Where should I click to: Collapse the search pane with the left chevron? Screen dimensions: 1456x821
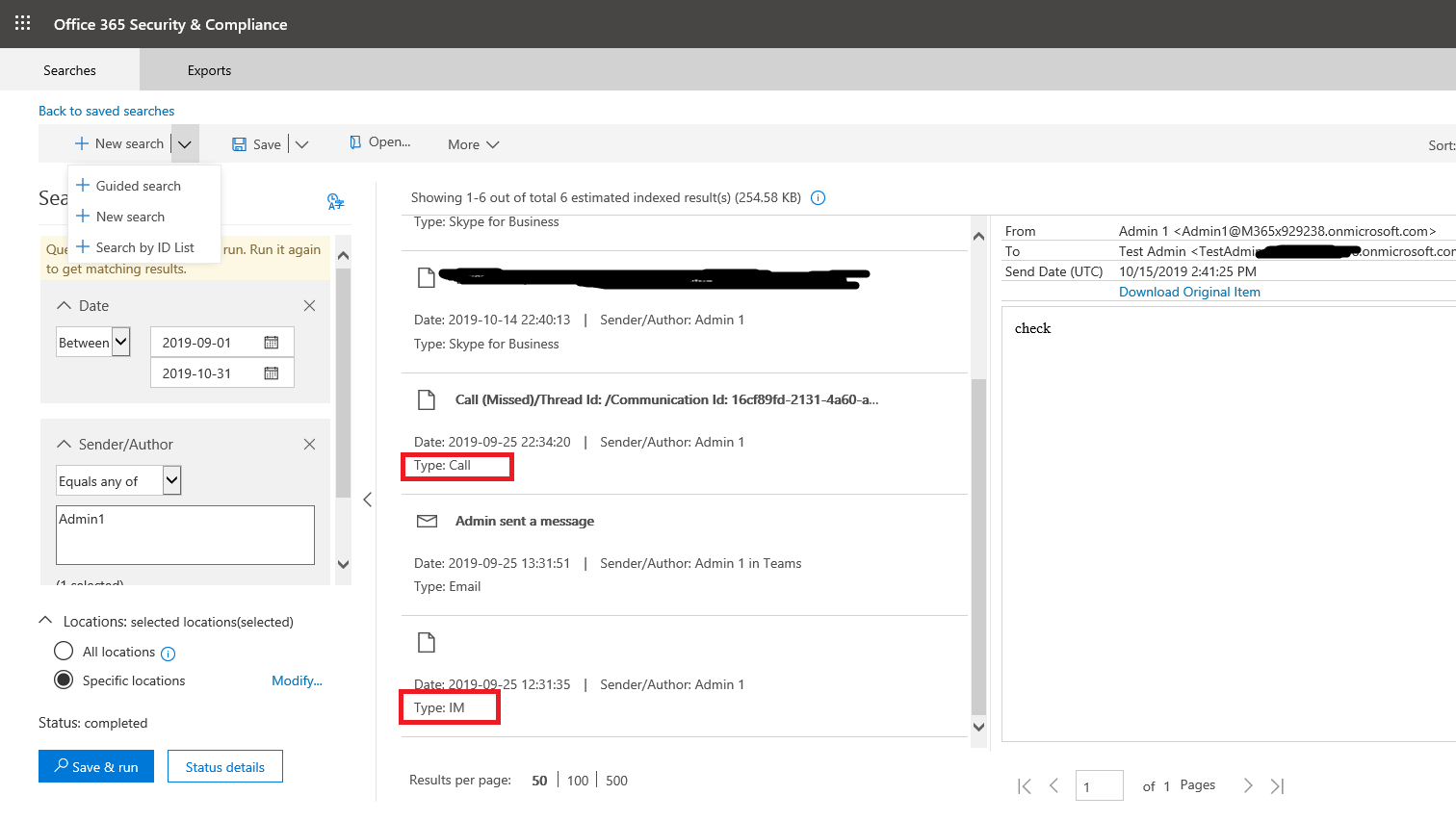pyautogui.click(x=367, y=500)
